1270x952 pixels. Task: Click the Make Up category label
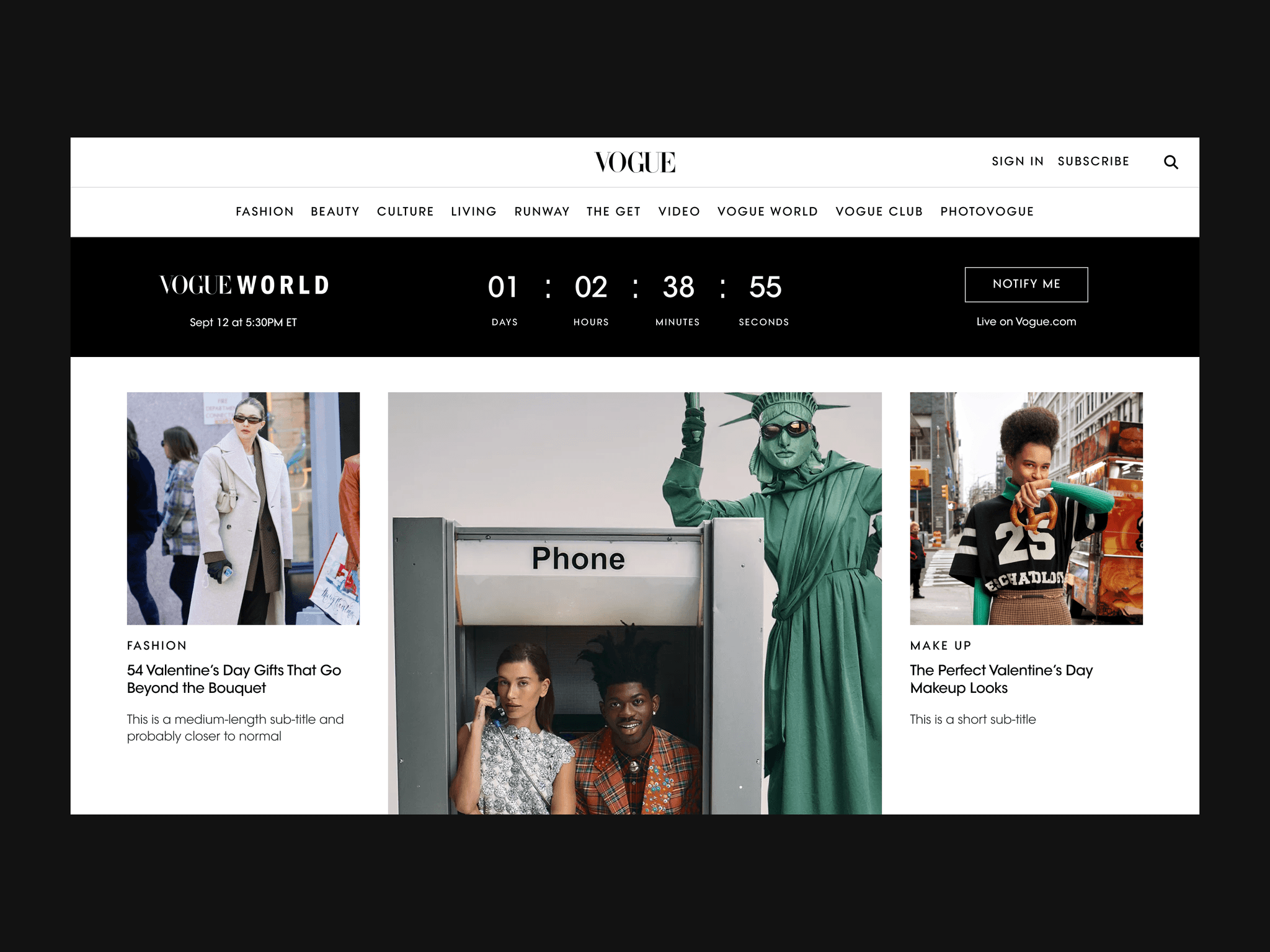coord(941,645)
